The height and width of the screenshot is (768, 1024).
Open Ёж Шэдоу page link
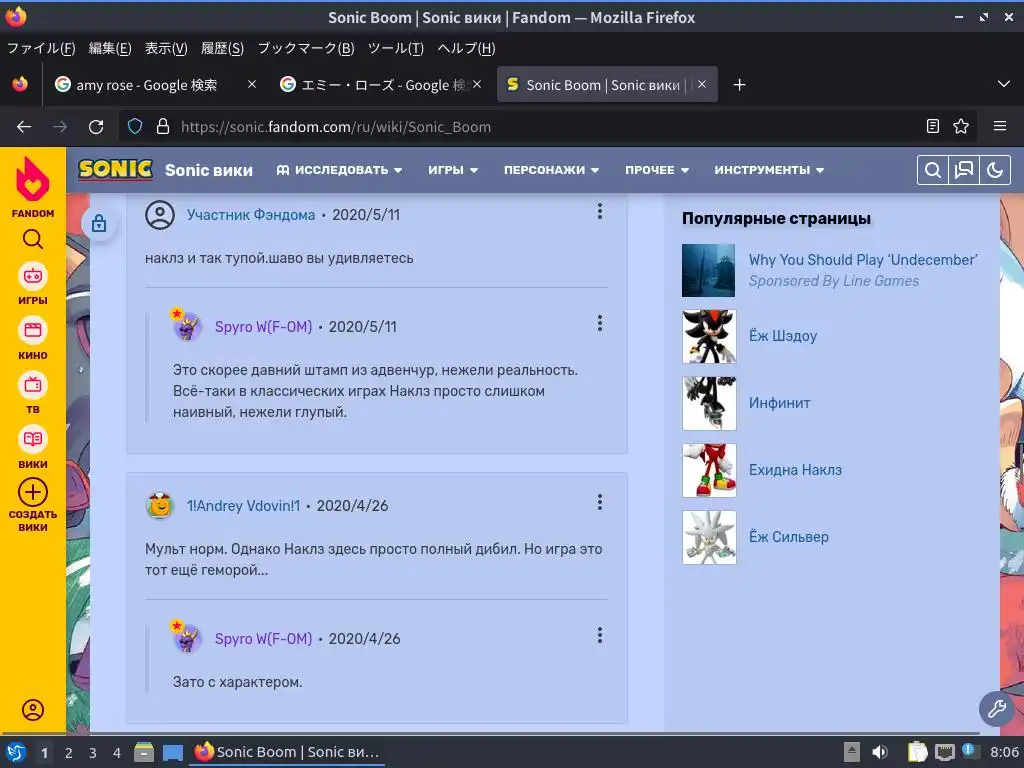(782, 336)
